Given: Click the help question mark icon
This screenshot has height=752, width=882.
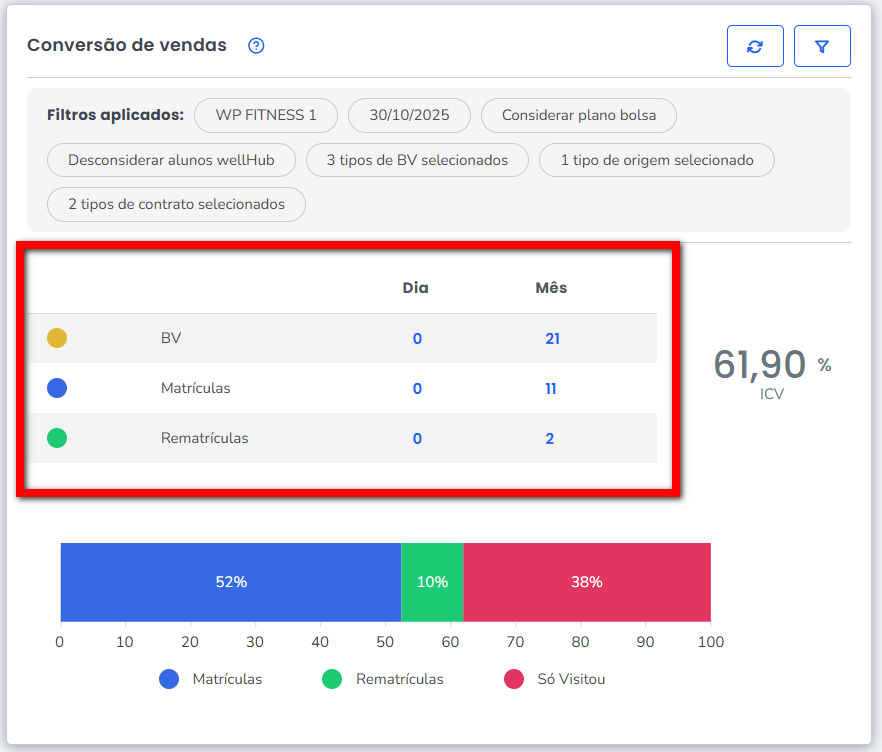Looking at the screenshot, I should [x=256, y=46].
